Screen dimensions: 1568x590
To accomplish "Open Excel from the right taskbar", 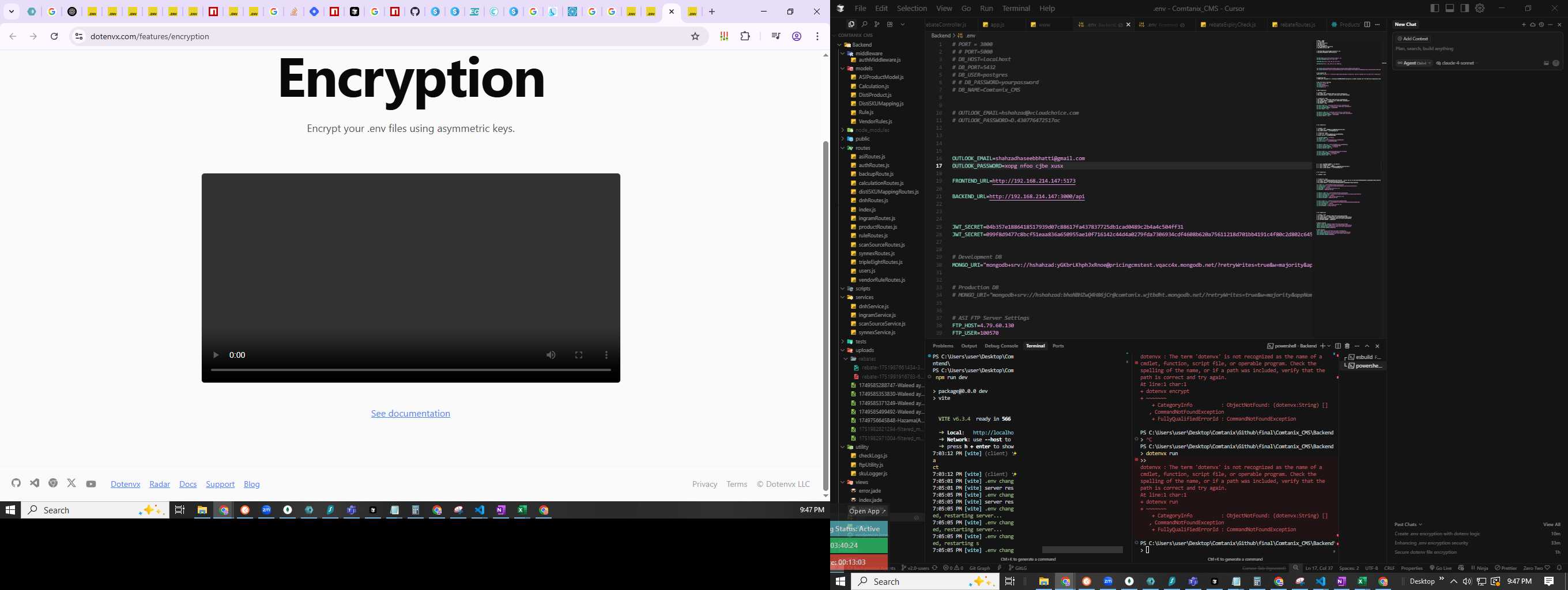I will click(1362, 581).
